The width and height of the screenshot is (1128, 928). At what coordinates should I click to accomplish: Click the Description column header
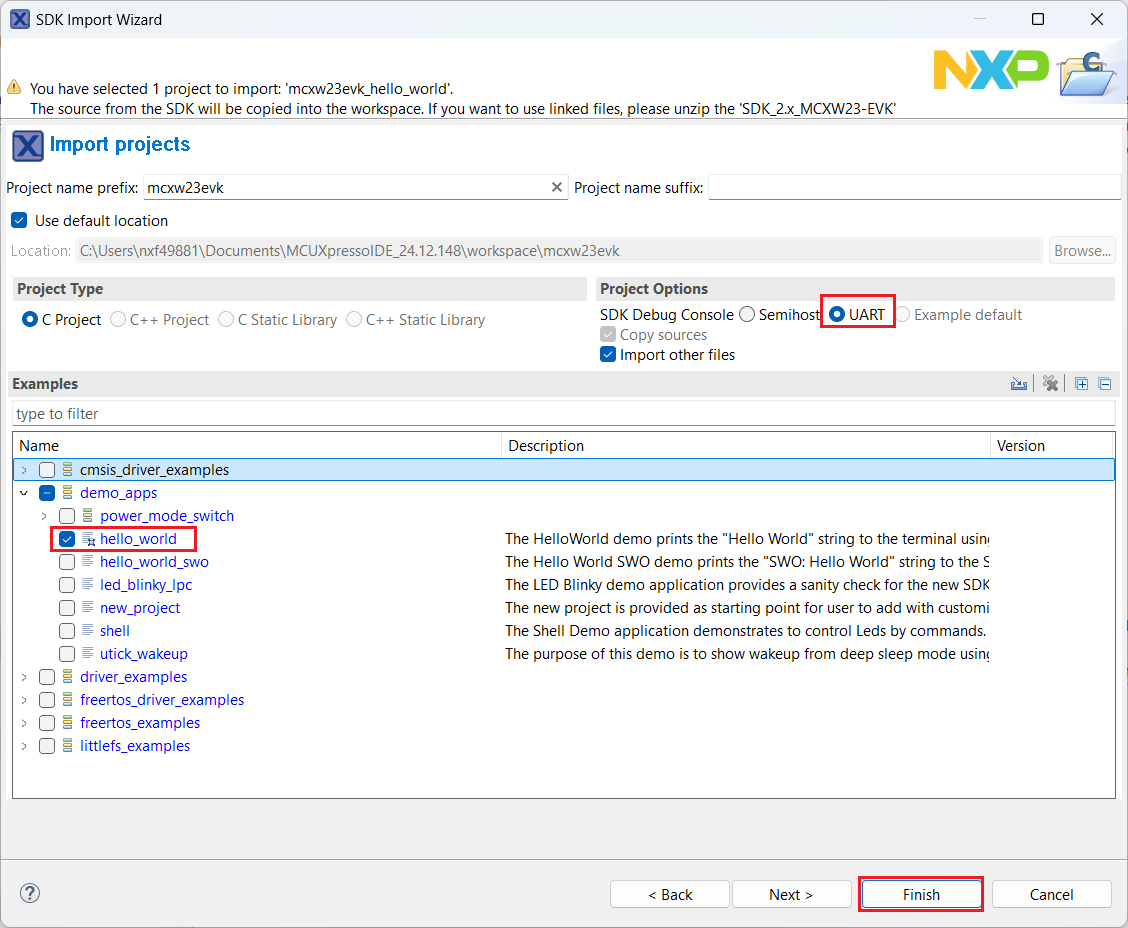(x=746, y=445)
